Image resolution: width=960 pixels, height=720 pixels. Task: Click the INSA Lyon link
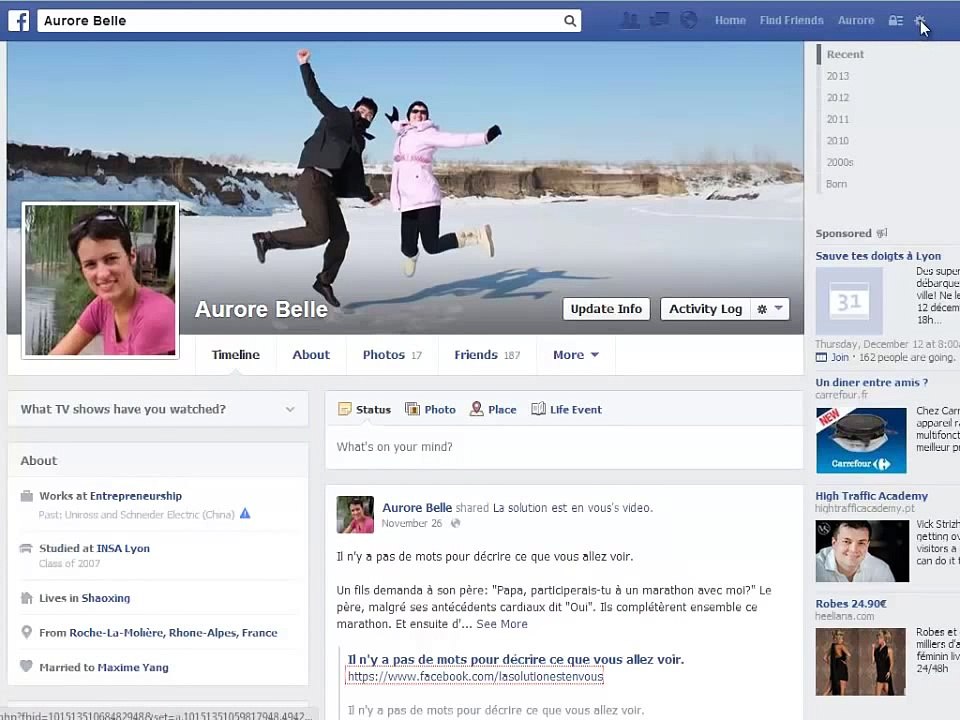pos(122,549)
